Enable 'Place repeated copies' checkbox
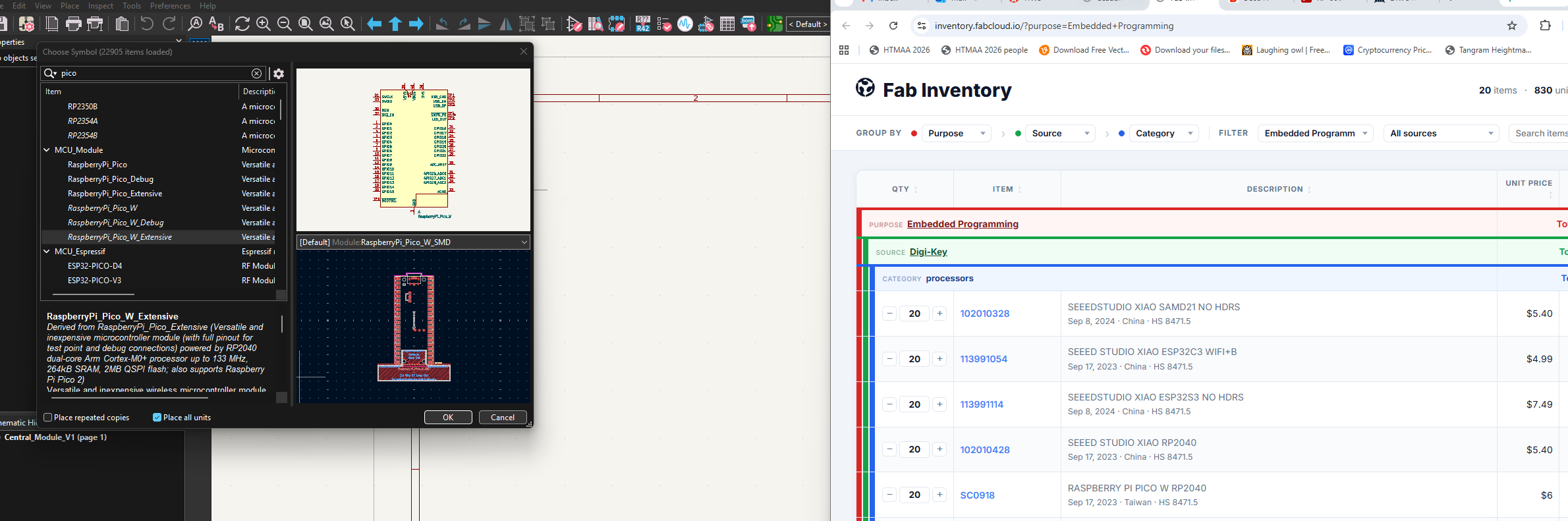Screen dimensions: 1568x521 coord(48,418)
